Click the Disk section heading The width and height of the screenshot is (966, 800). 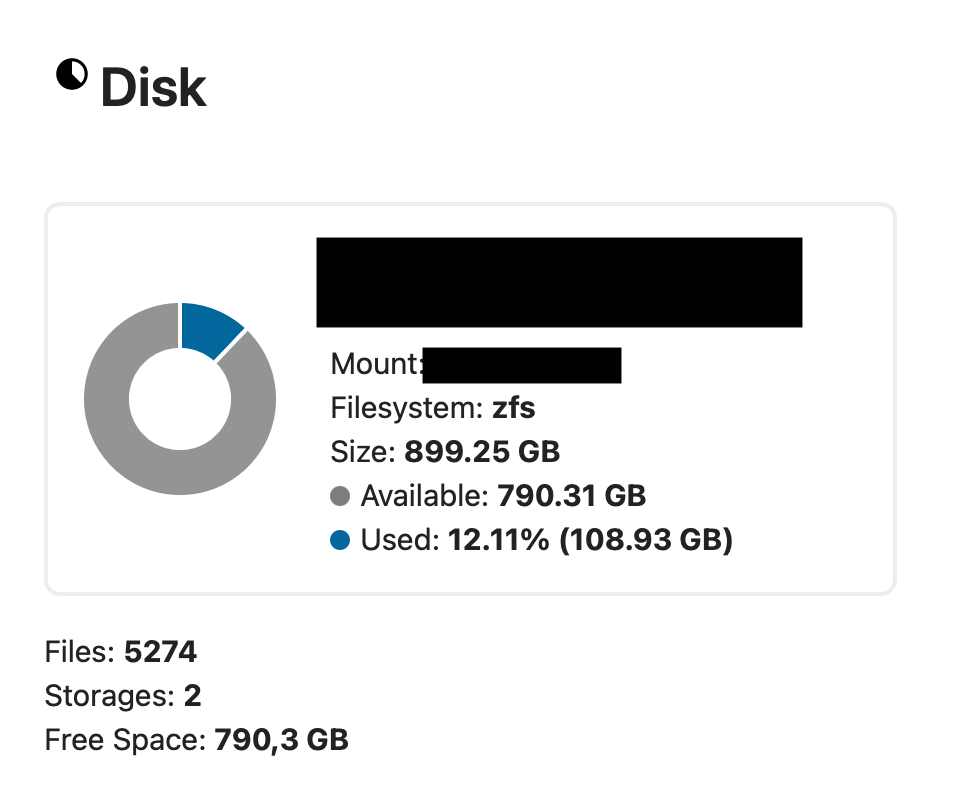tap(153, 89)
